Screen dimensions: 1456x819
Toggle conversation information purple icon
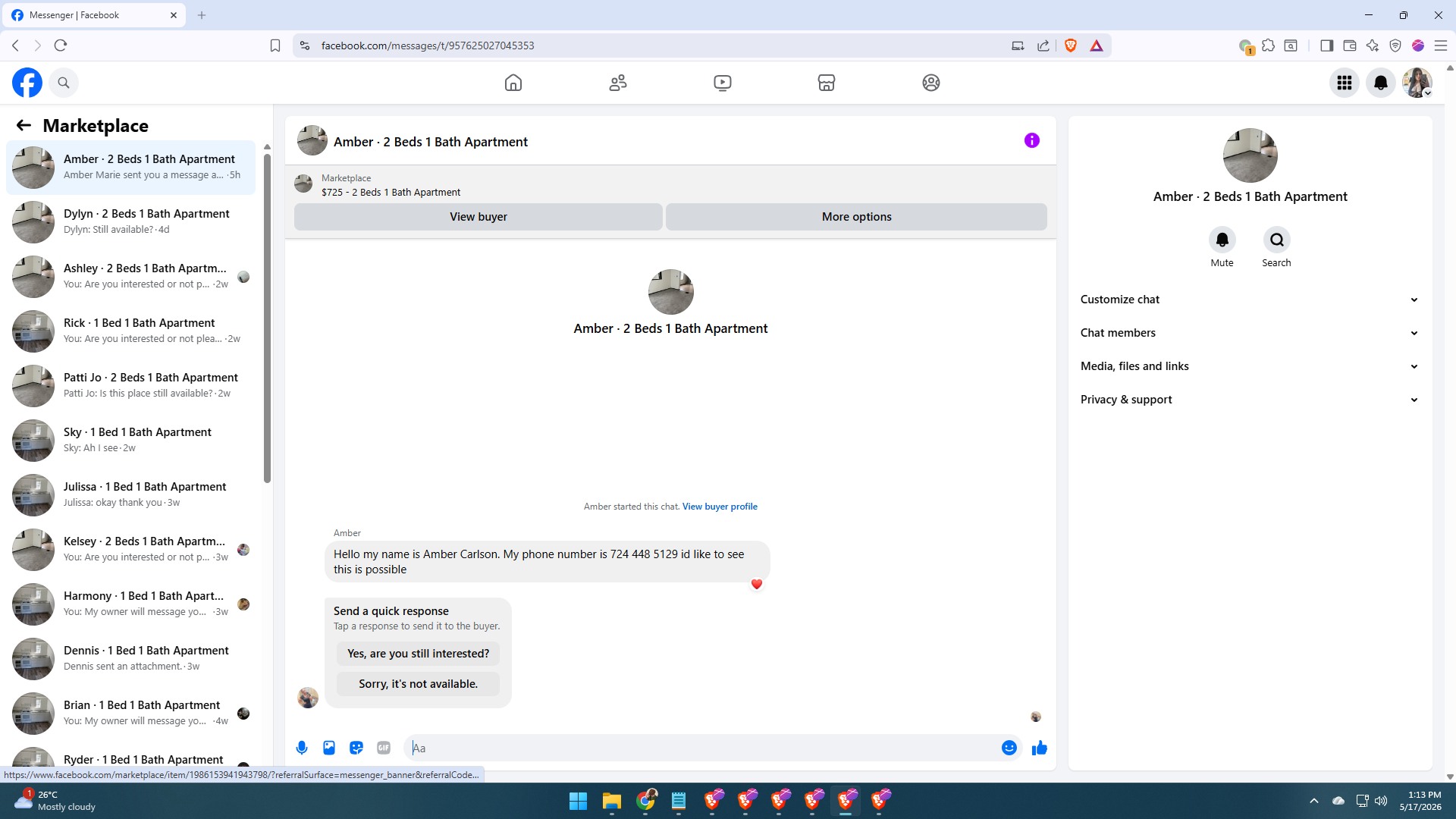point(1032,140)
